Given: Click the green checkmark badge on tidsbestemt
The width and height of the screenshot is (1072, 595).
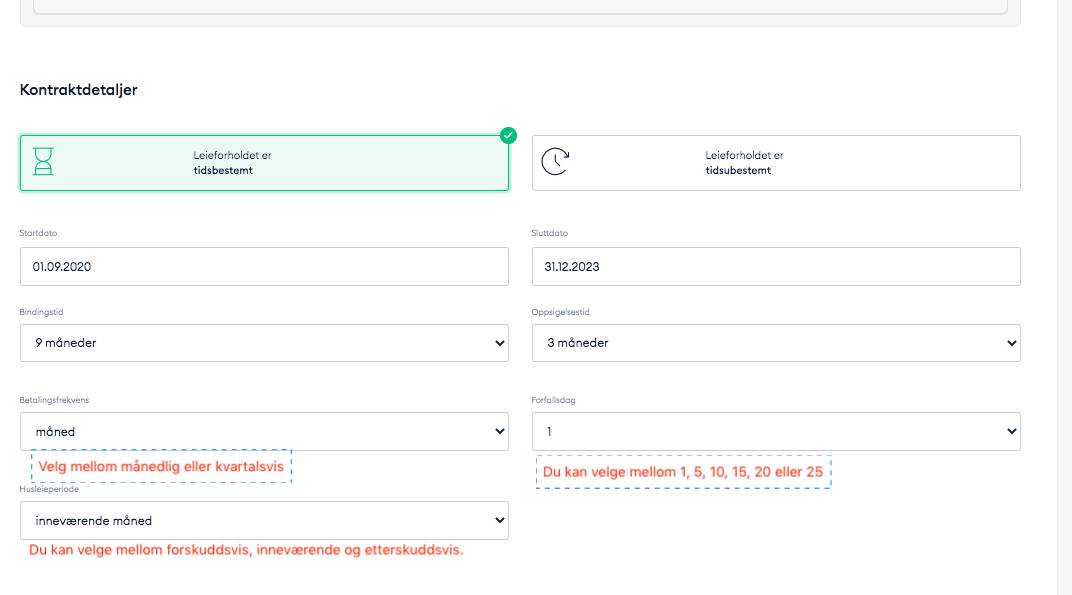Looking at the screenshot, I should (x=508, y=135).
